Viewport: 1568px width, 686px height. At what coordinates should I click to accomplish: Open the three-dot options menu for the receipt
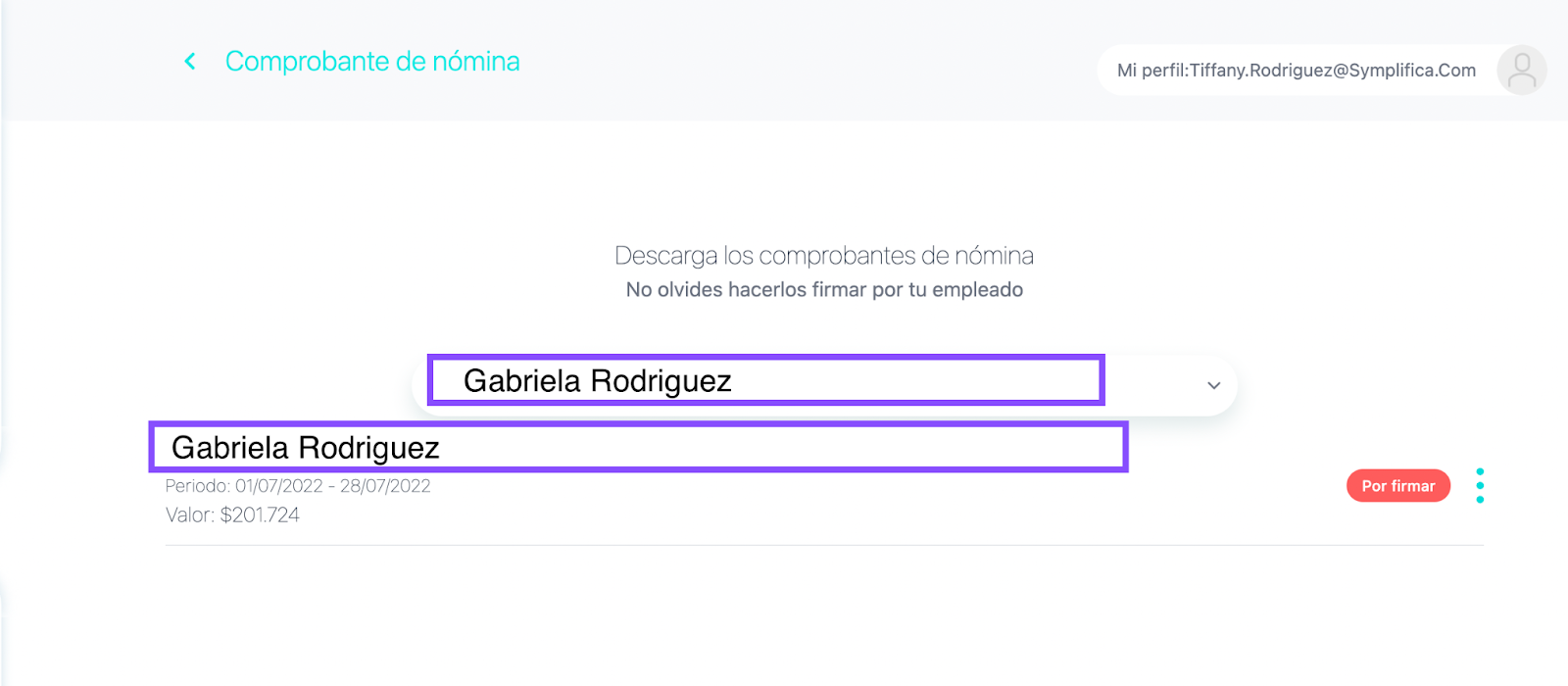click(x=1480, y=486)
